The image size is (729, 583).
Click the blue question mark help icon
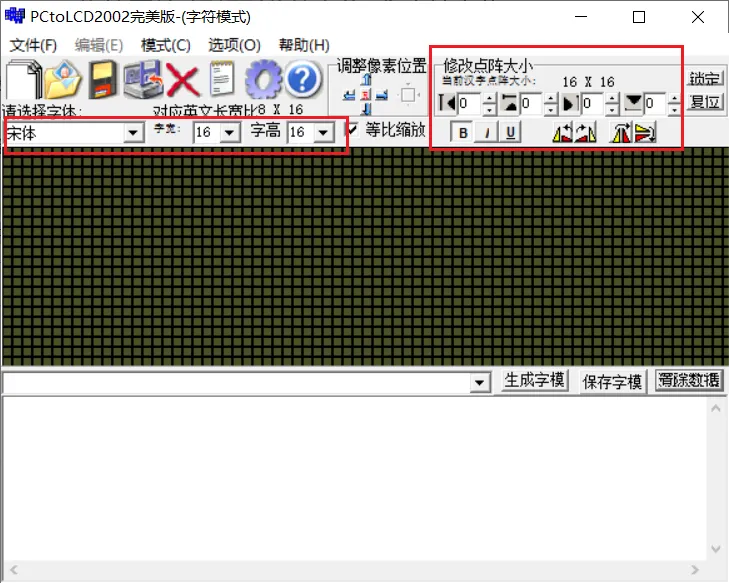[303, 80]
